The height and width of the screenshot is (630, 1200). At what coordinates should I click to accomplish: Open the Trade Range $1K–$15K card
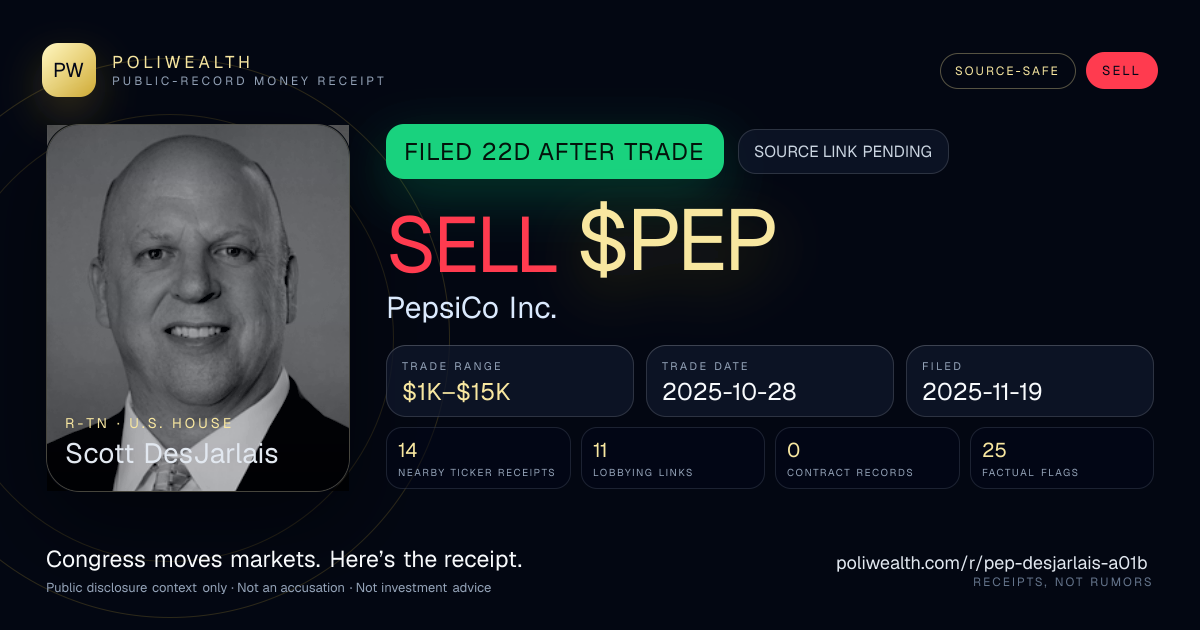510,381
